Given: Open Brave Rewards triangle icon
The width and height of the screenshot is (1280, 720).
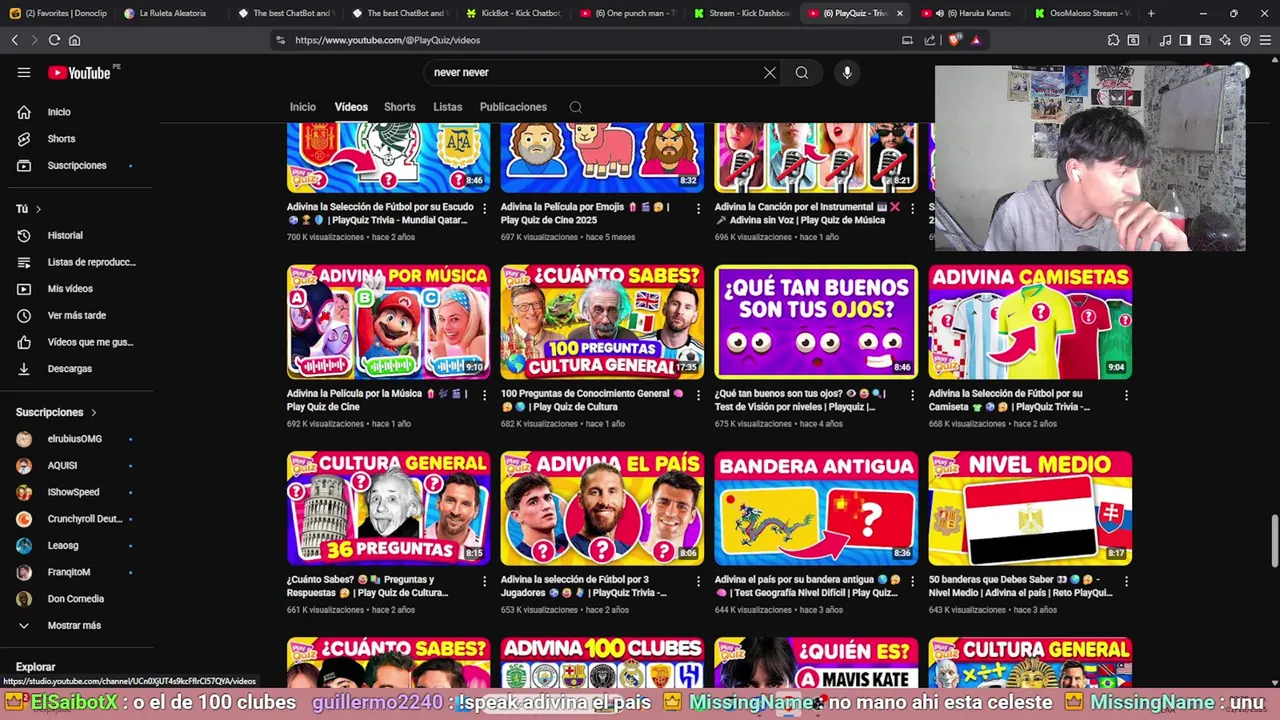Looking at the screenshot, I should (976, 40).
